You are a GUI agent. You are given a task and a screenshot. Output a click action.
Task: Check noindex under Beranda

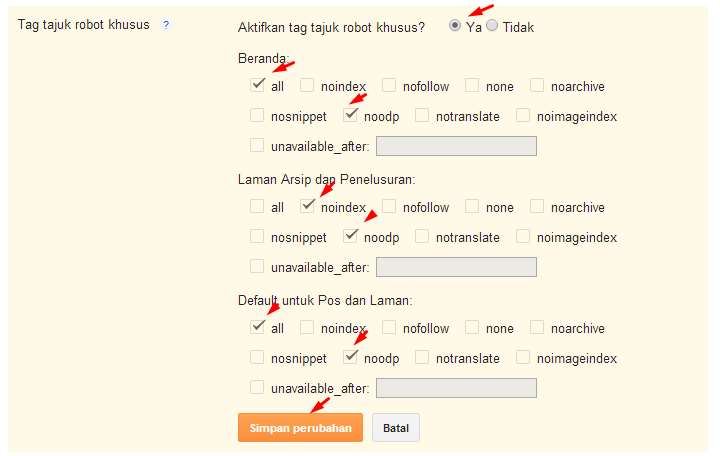click(x=307, y=85)
